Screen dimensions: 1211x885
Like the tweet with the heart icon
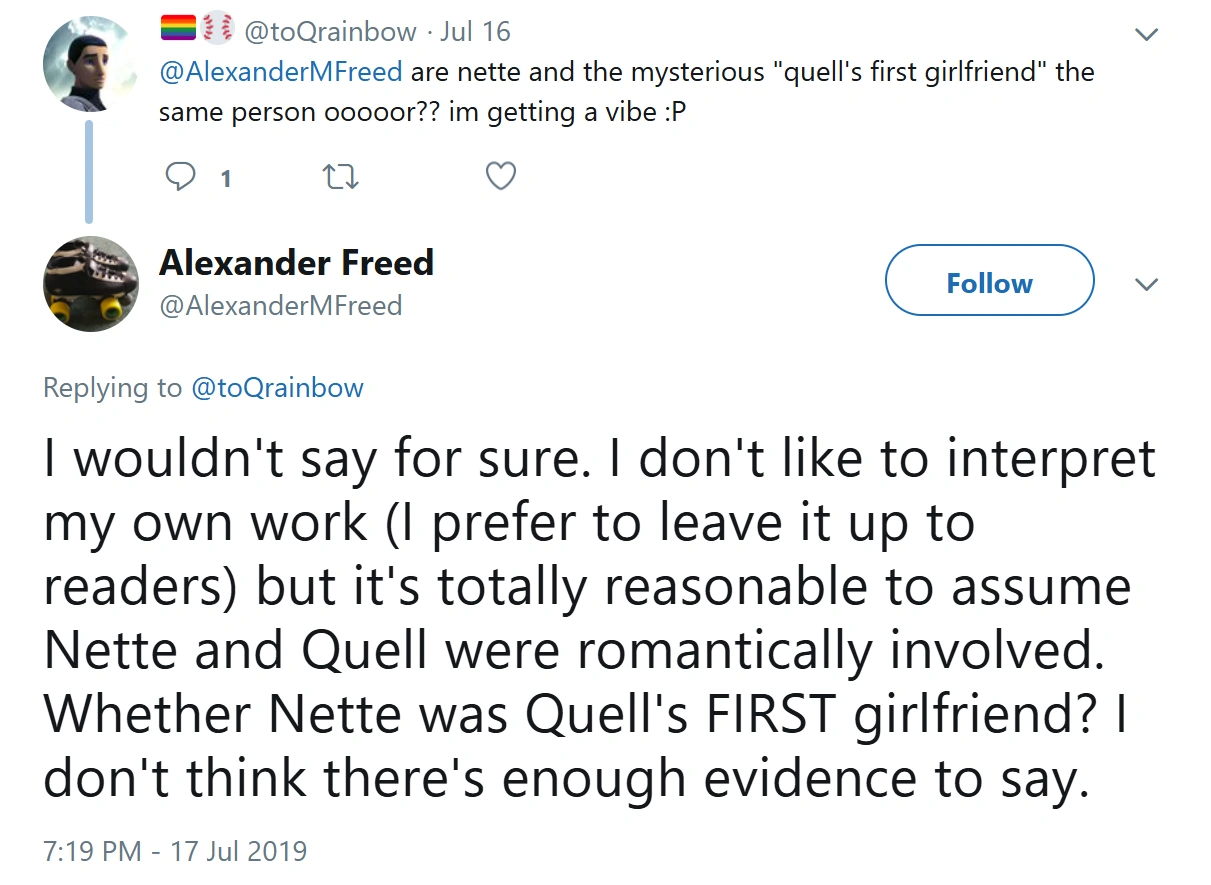click(x=500, y=177)
